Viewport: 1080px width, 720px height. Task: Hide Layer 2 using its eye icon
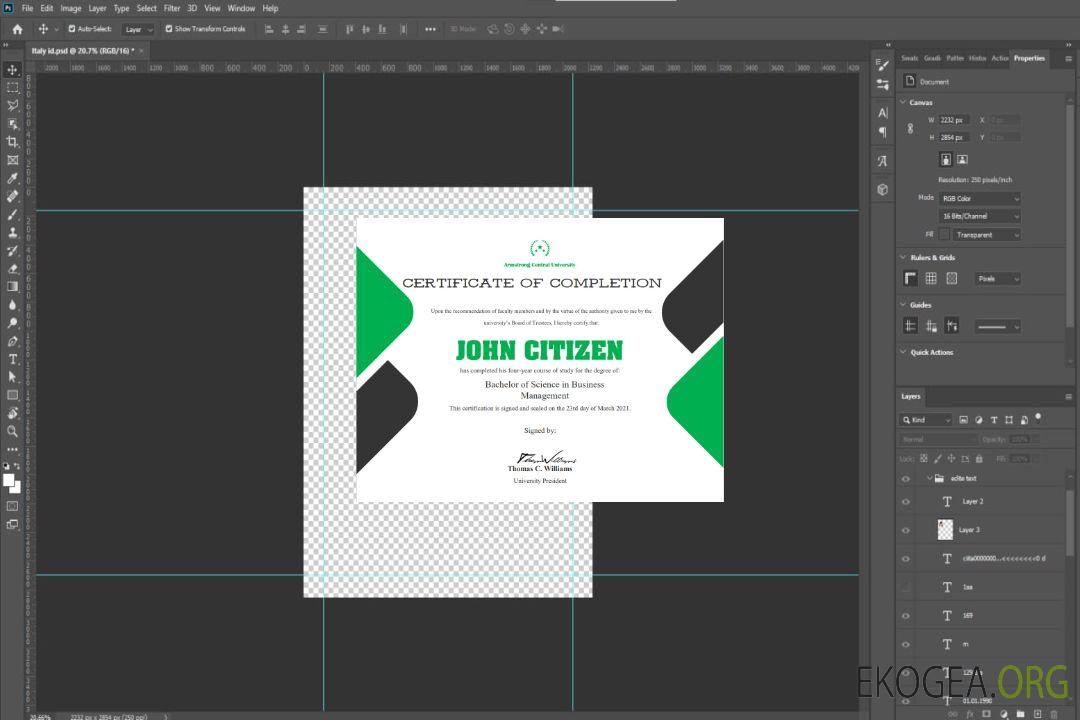[x=906, y=502]
